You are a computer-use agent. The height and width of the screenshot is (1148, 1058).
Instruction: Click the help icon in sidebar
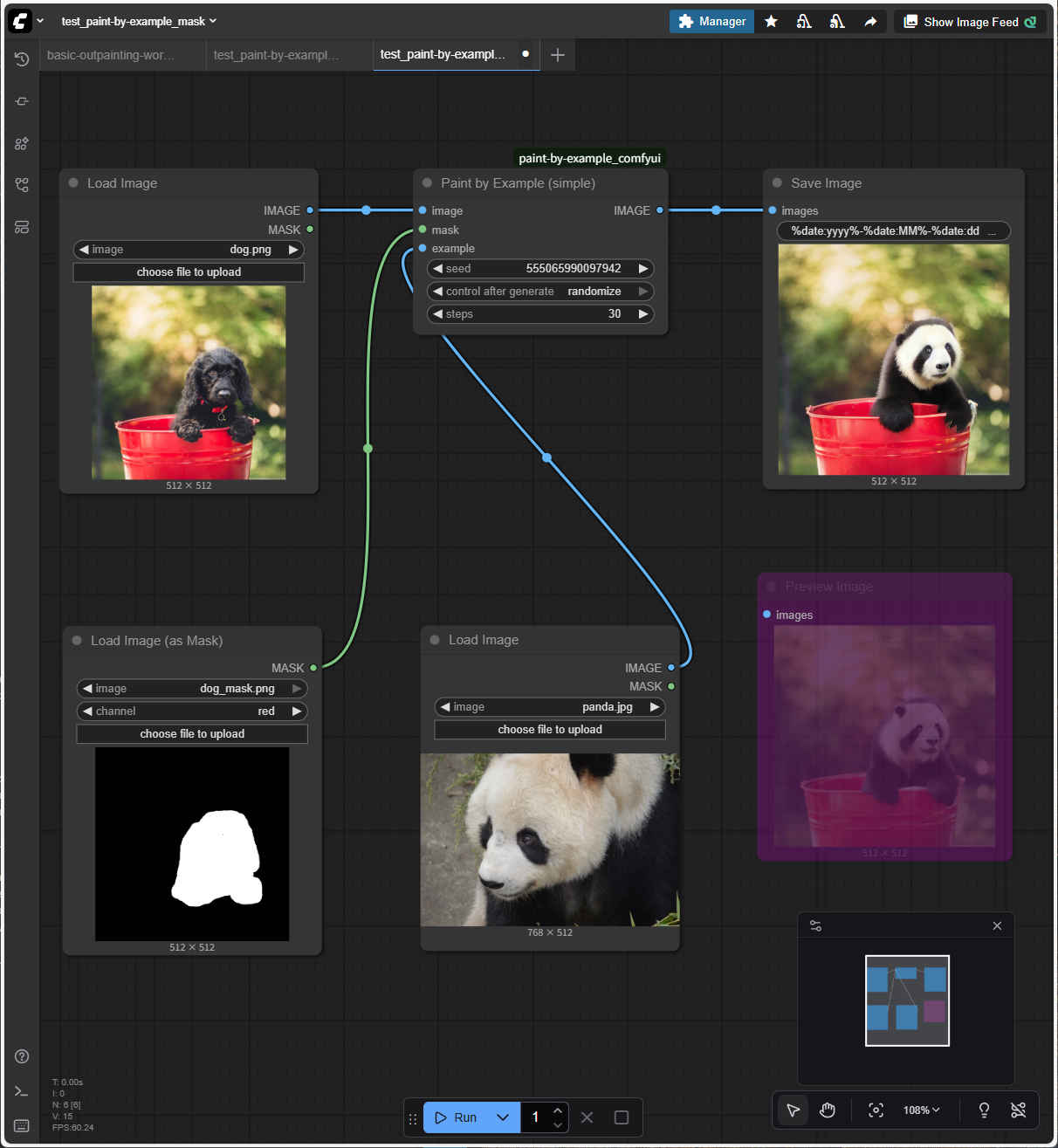22,1056
